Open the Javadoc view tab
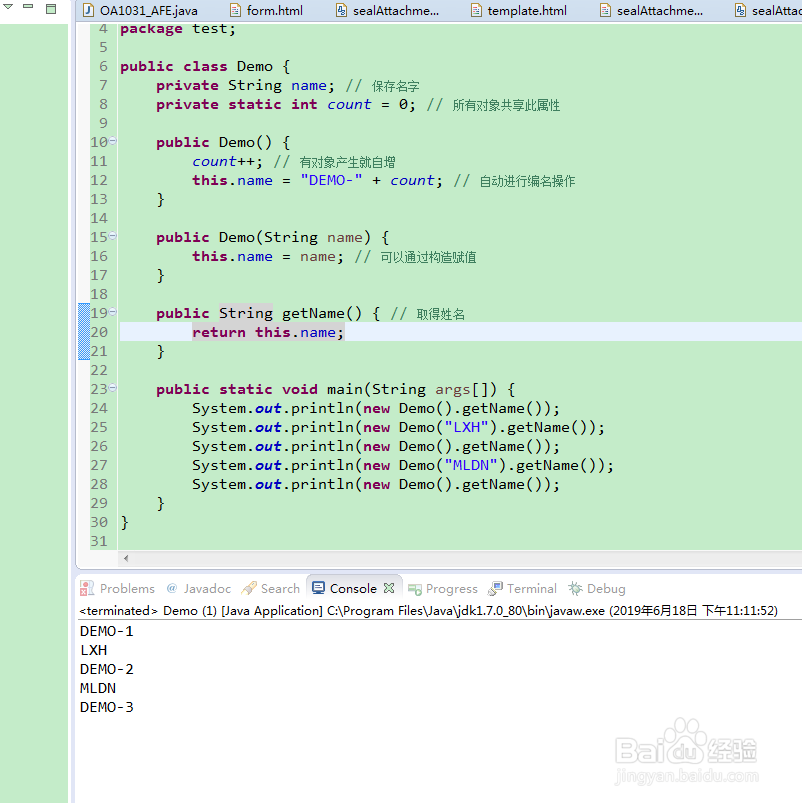The height and width of the screenshot is (803, 802). [199, 589]
